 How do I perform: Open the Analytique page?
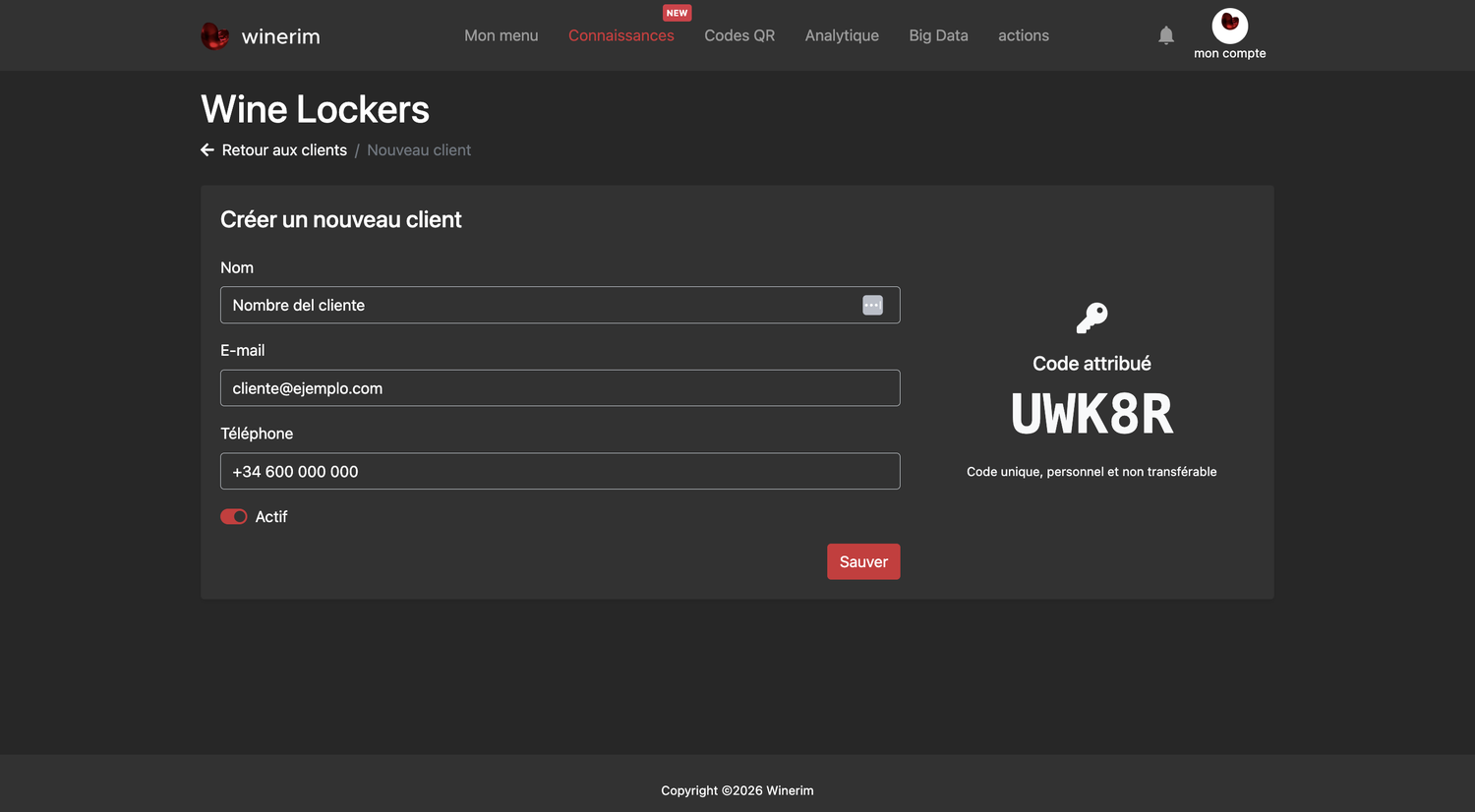[842, 35]
